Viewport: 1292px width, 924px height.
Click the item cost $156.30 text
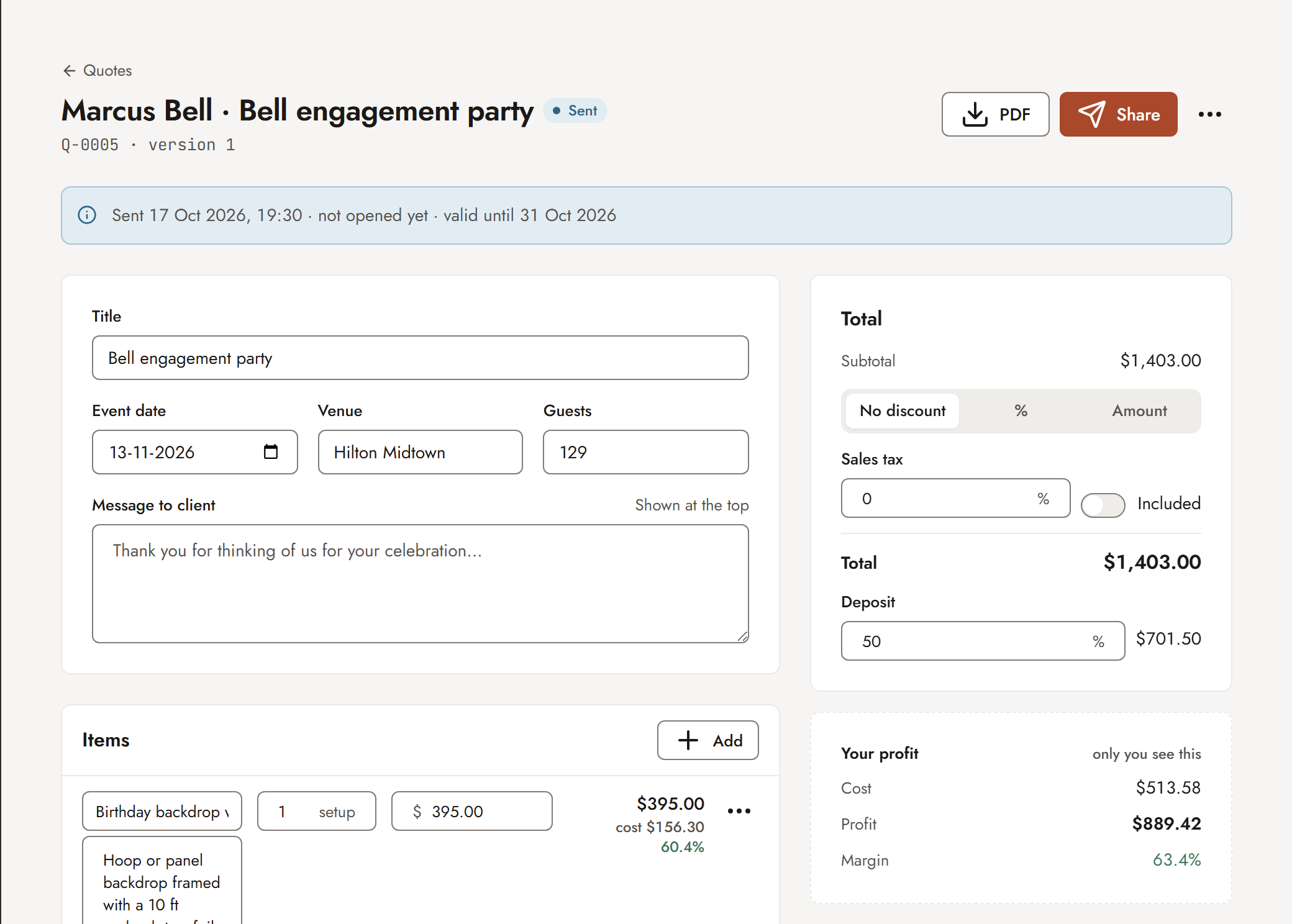[660, 827]
